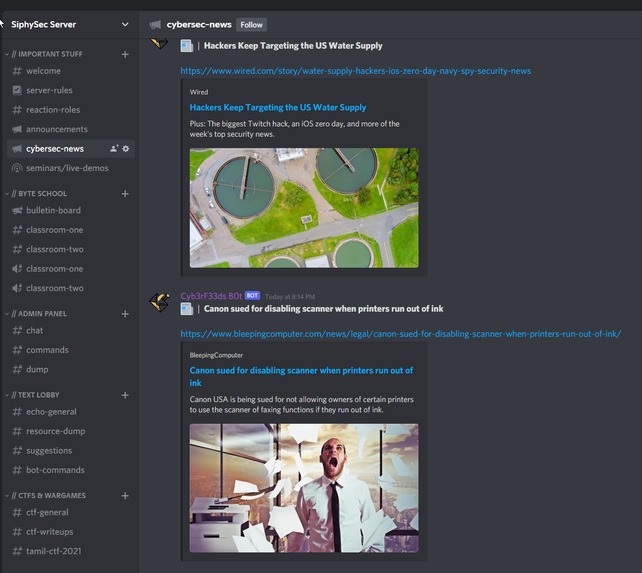Open the bleepingcomputer.com Canon sued URL

click(x=400, y=334)
